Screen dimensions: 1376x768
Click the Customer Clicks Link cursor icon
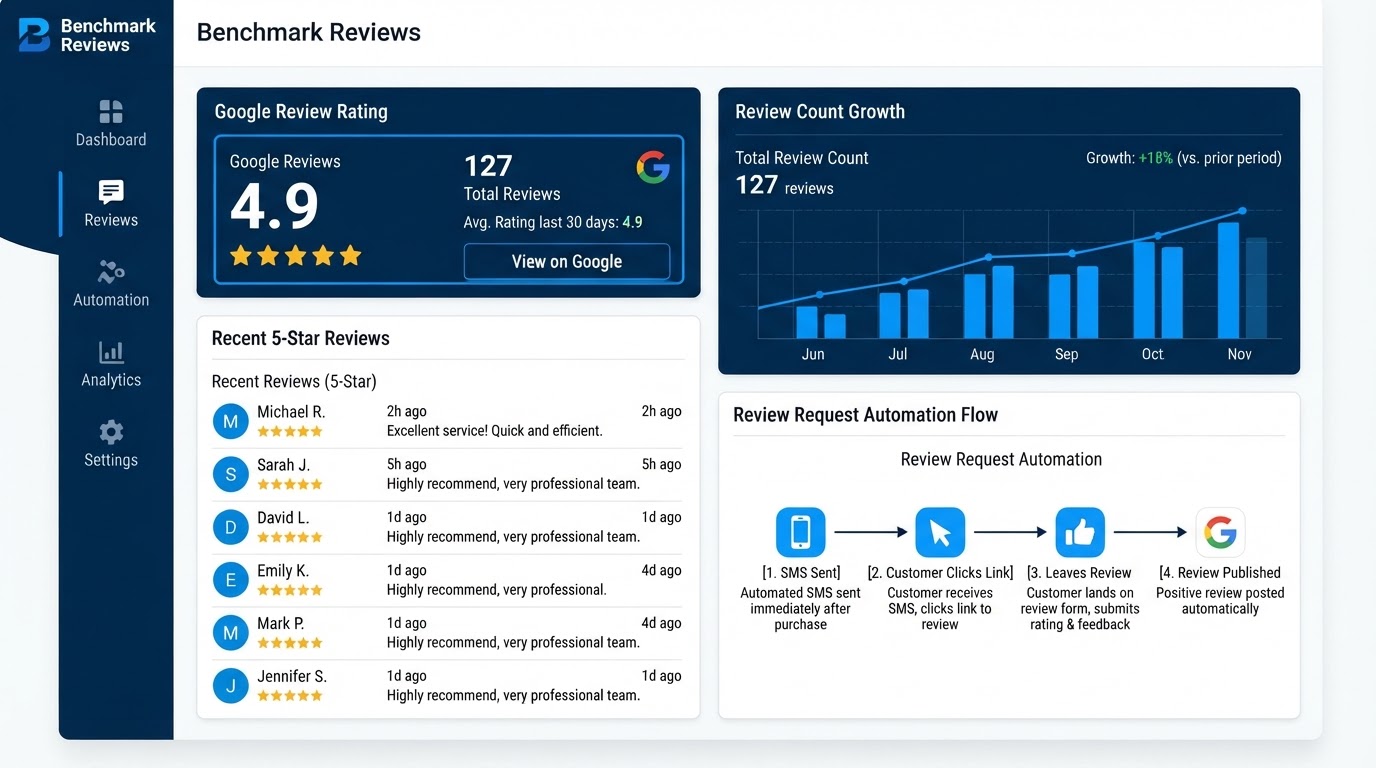click(x=940, y=532)
